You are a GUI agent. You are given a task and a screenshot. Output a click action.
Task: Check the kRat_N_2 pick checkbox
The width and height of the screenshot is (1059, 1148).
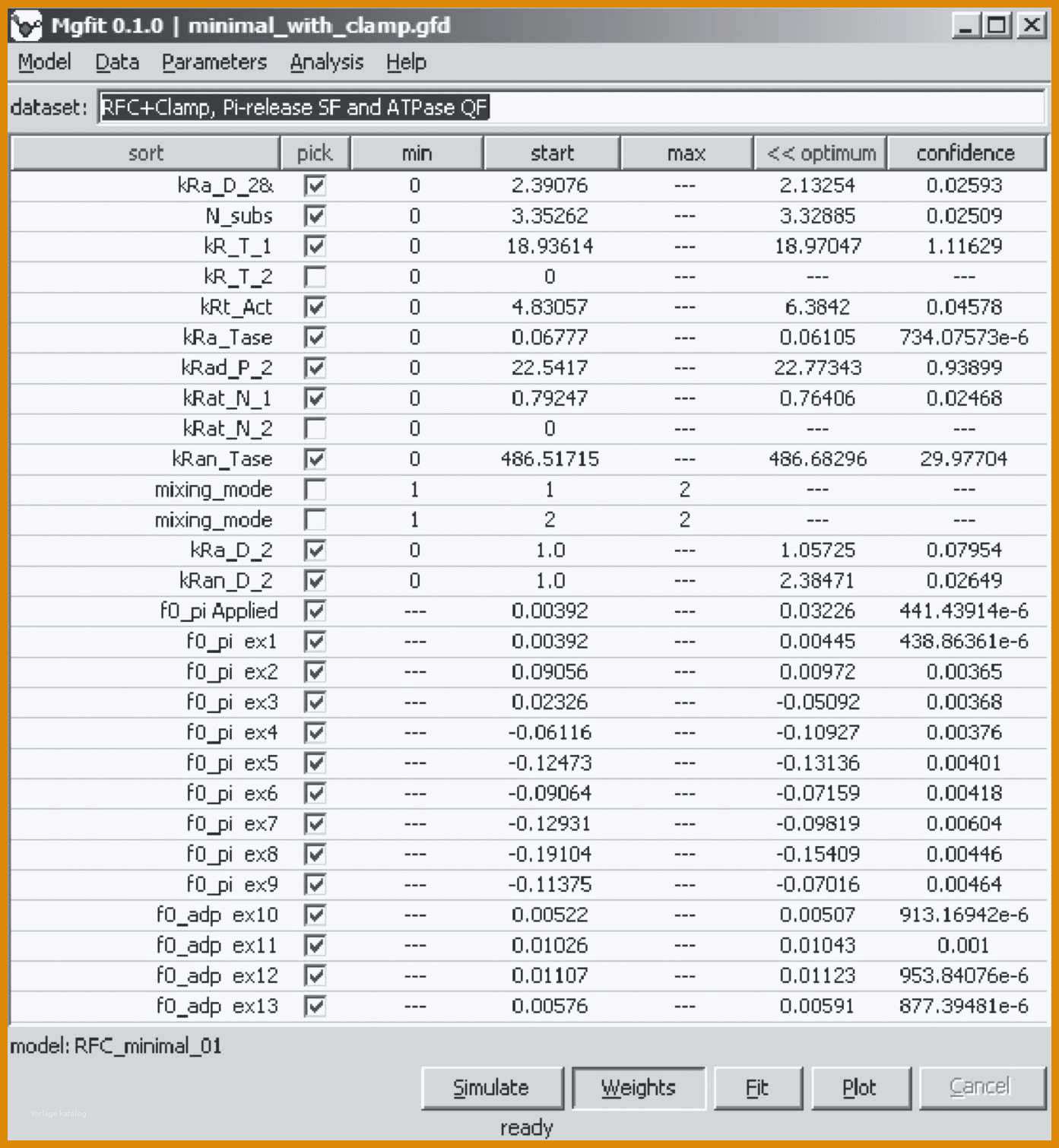click(315, 429)
